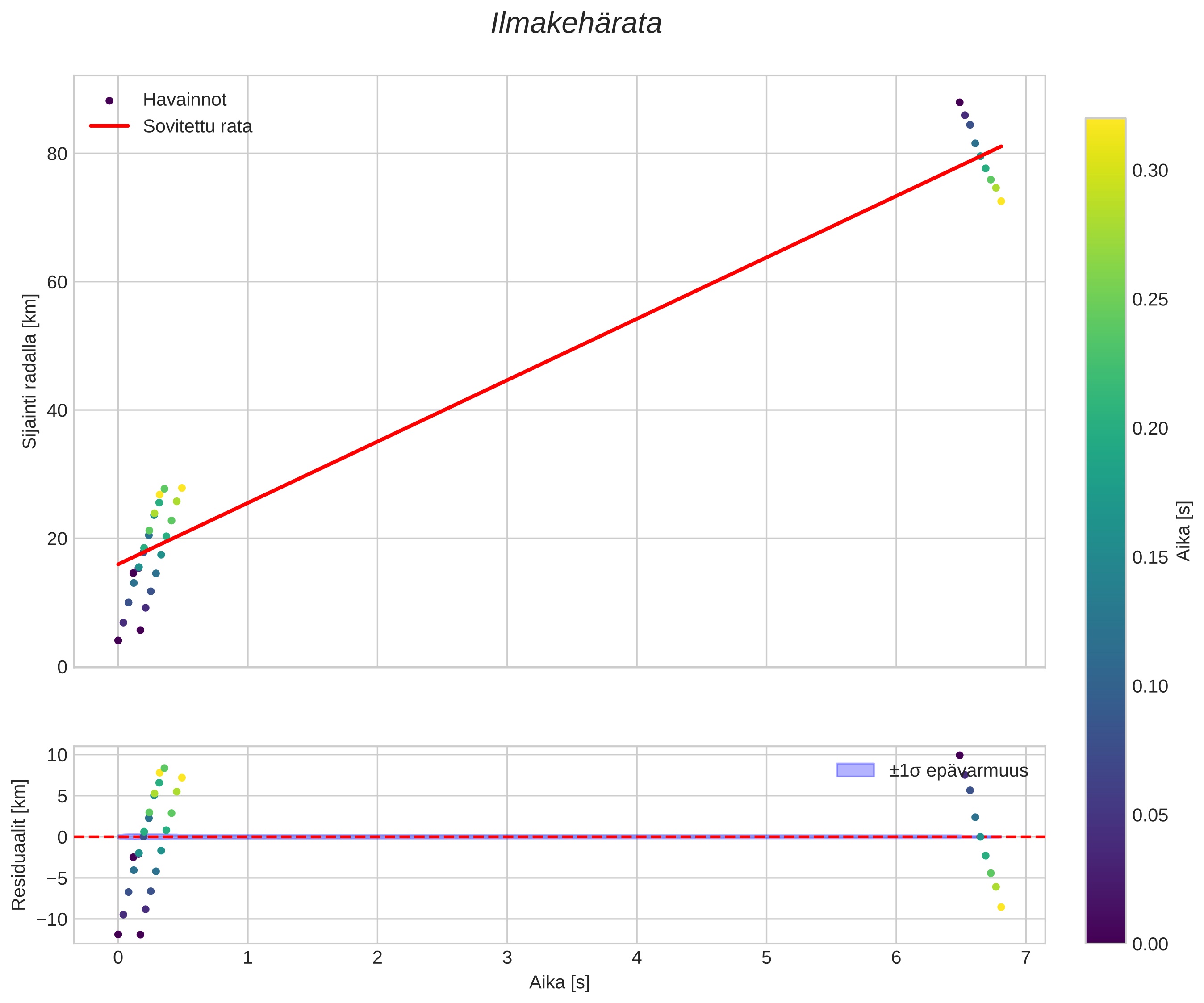Image resolution: width=1204 pixels, height=1003 pixels.
Task: Click the topmost dark purple observation point
Action: pos(959,103)
